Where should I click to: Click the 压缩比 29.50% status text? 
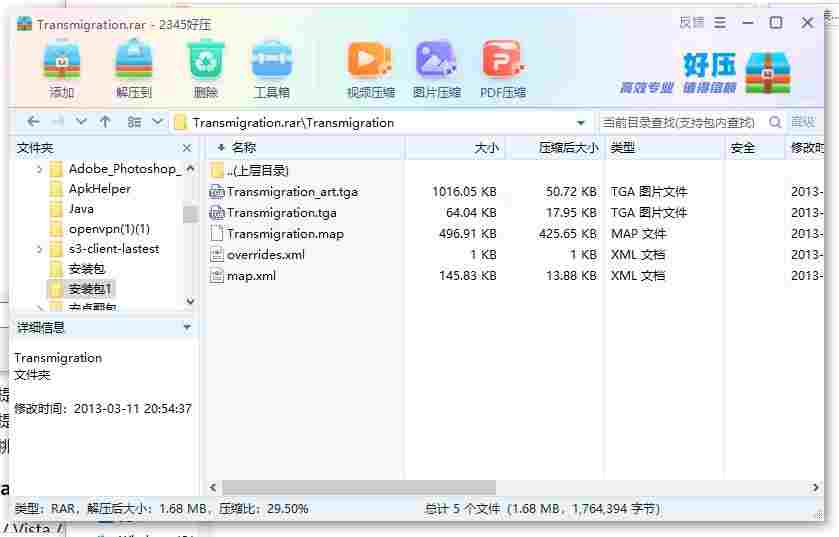(x=264, y=509)
